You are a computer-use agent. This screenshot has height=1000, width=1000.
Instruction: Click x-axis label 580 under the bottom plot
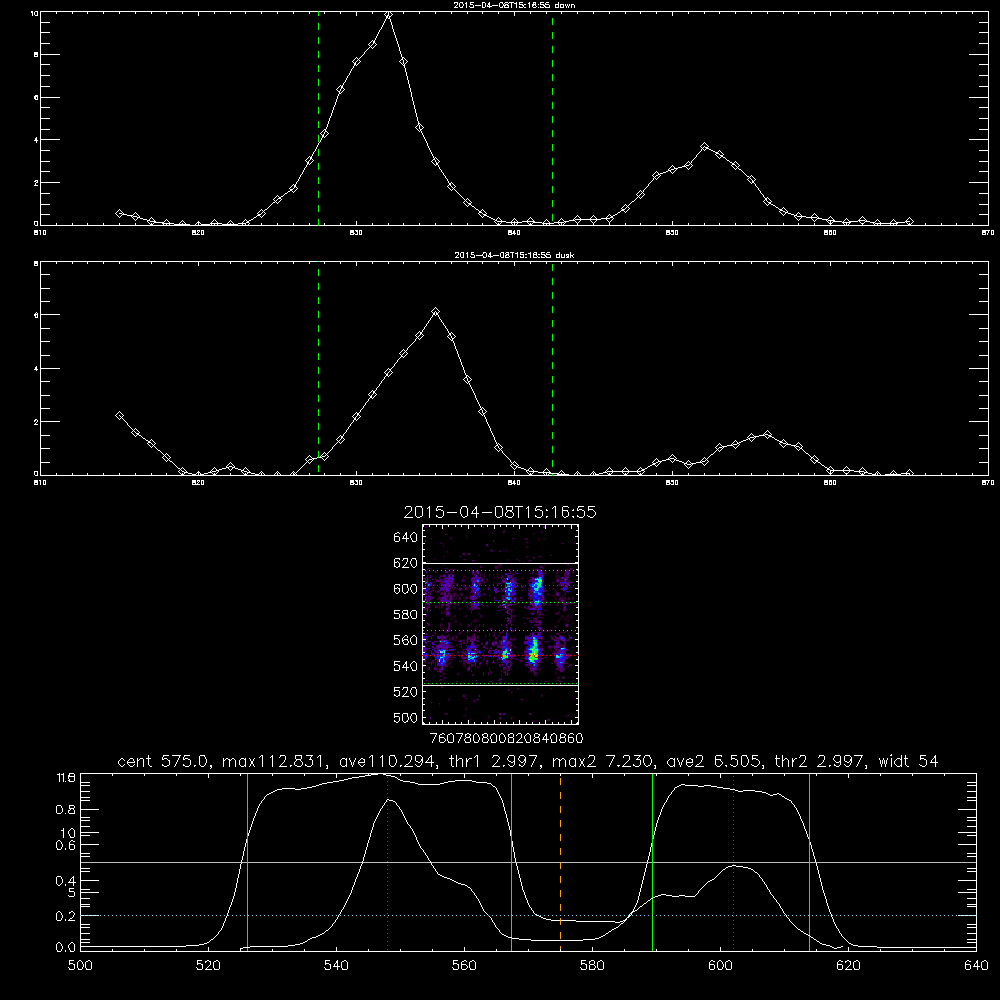(592, 966)
